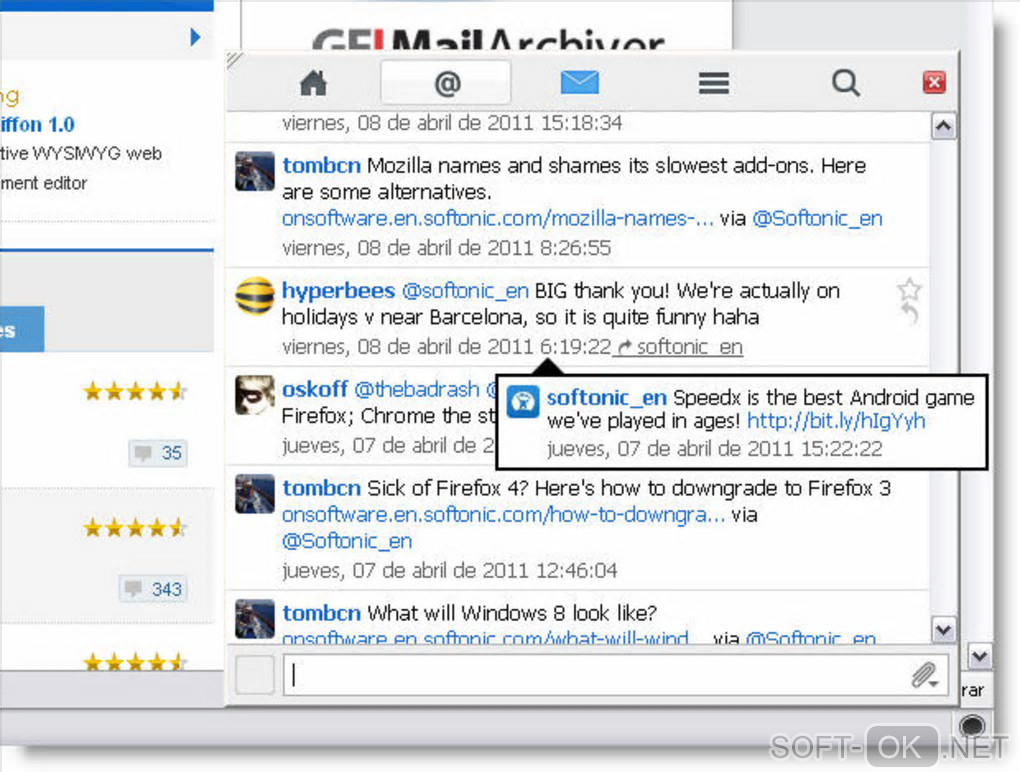
Task: Open softonic_en username in the popup
Action: tap(606, 397)
